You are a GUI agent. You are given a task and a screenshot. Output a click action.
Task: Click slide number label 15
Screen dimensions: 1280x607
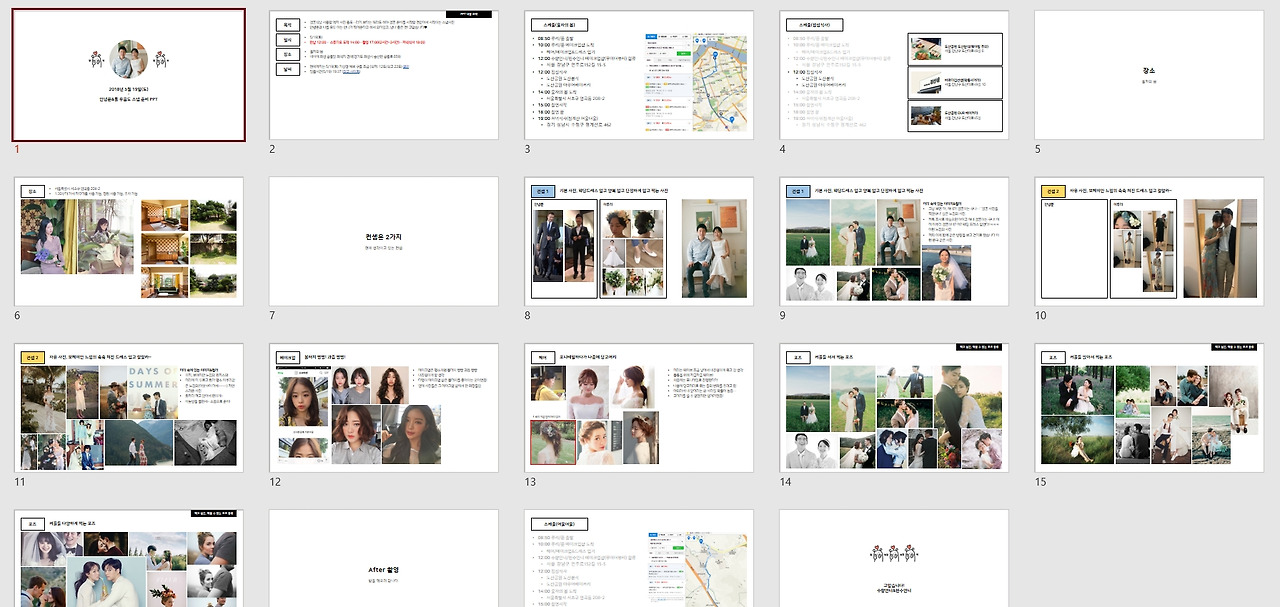pyautogui.click(x=1040, y=482)
